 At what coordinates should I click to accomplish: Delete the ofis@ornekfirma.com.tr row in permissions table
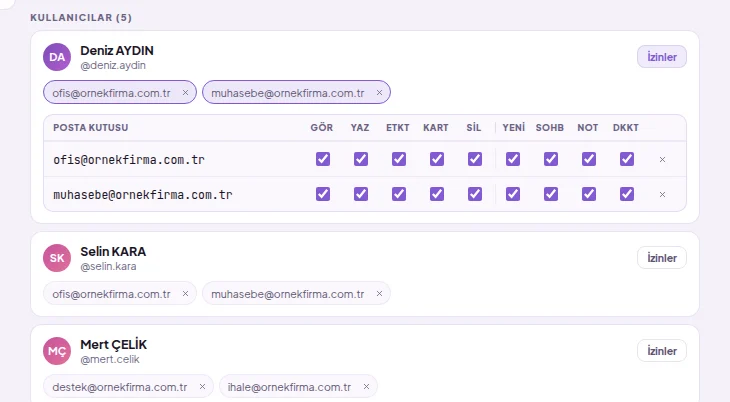[662, 159]
